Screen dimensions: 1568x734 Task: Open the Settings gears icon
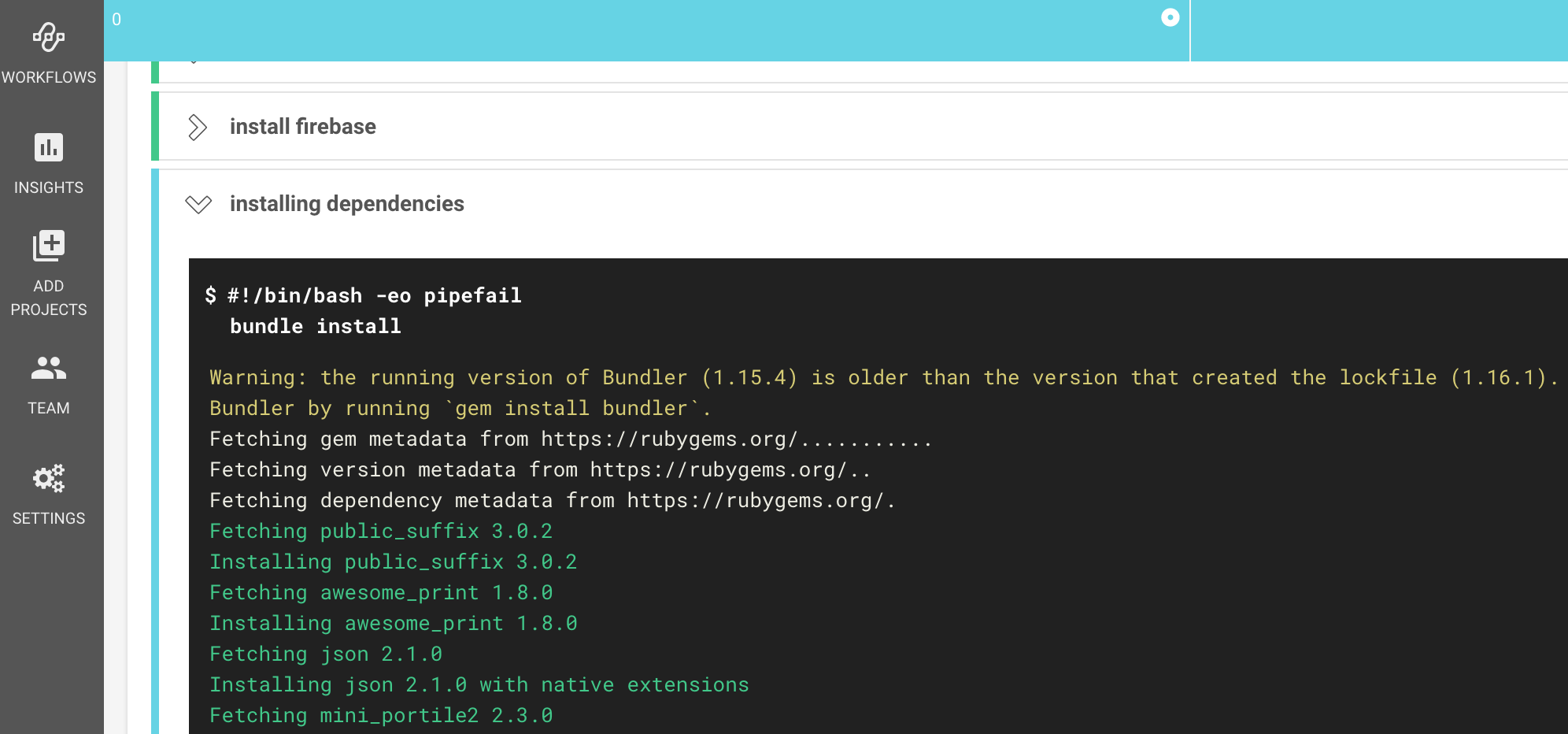(49, 478)
